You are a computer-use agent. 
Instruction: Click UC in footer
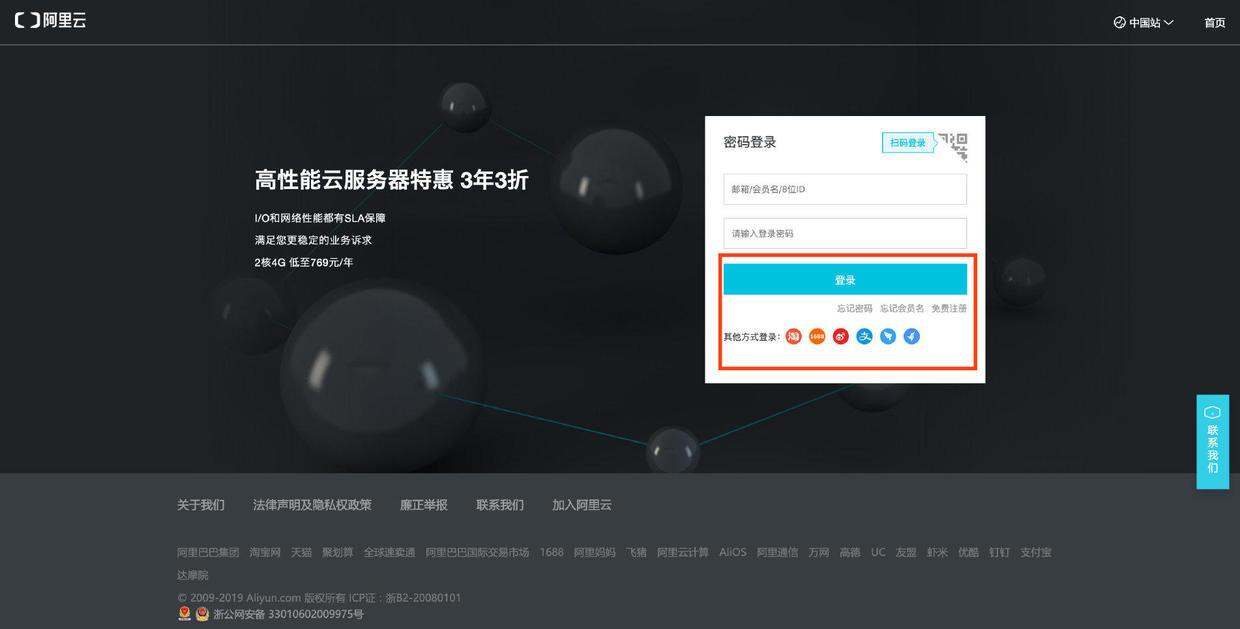click(878, 552)
